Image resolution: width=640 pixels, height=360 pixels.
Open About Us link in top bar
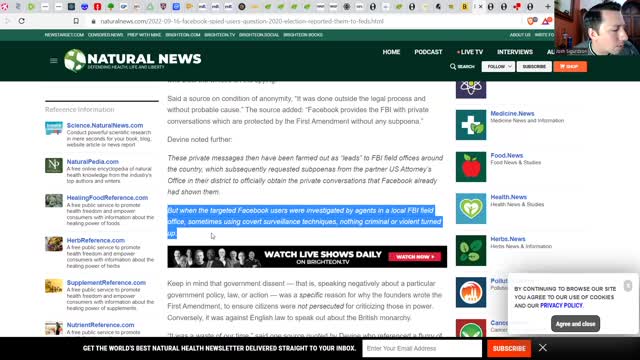point(520,35)
